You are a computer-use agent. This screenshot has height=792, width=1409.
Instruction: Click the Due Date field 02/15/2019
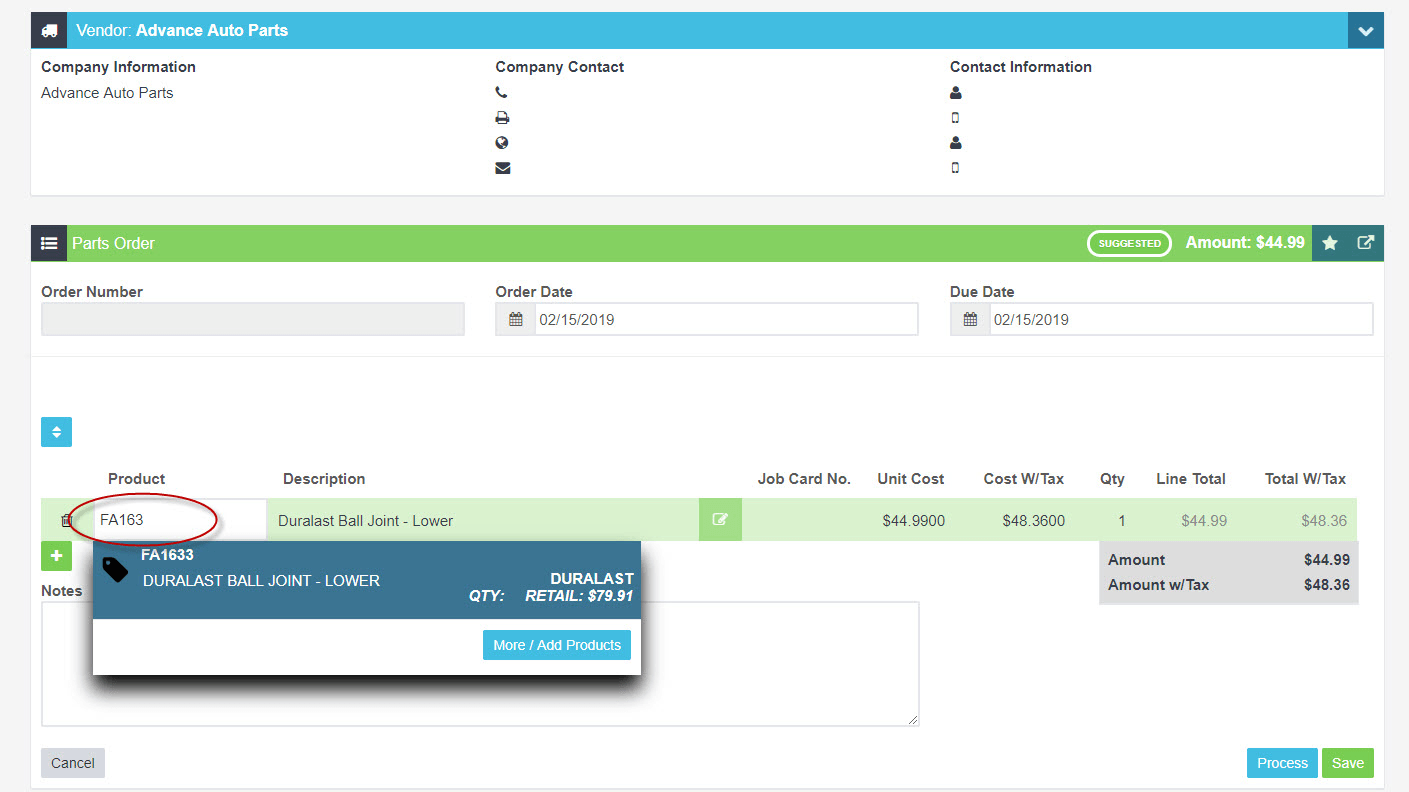pyautogui.click(x=1181, y=320)
